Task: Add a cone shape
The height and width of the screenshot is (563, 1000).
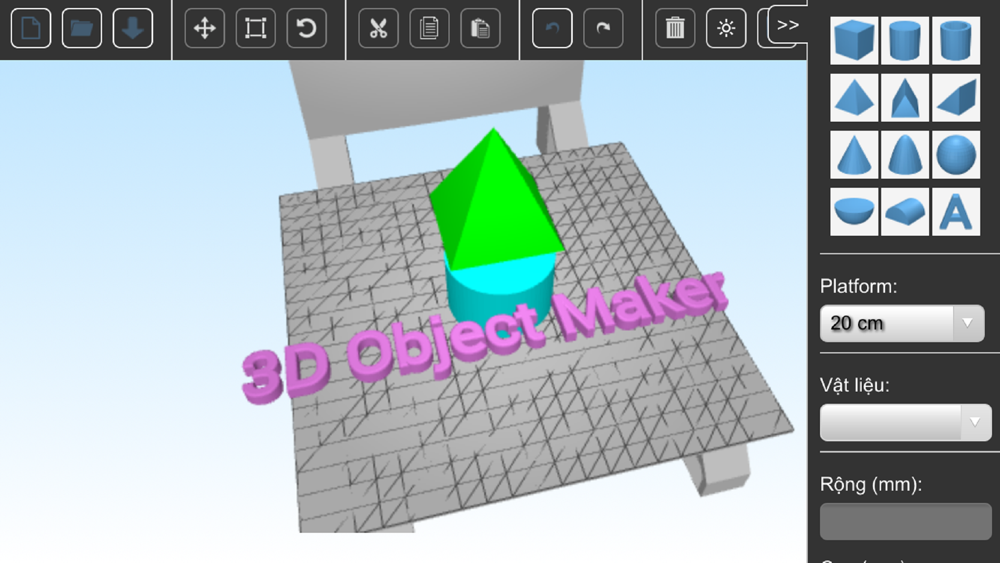Action: tap(854, 155)
